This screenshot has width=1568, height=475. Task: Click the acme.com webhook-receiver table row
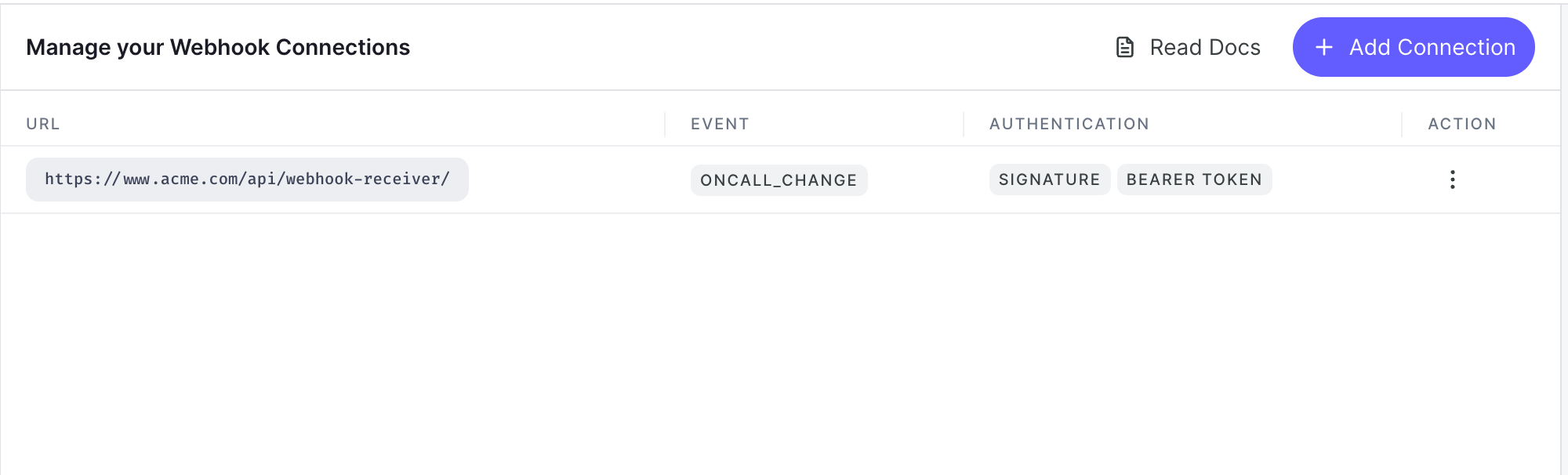coord(780,179)
